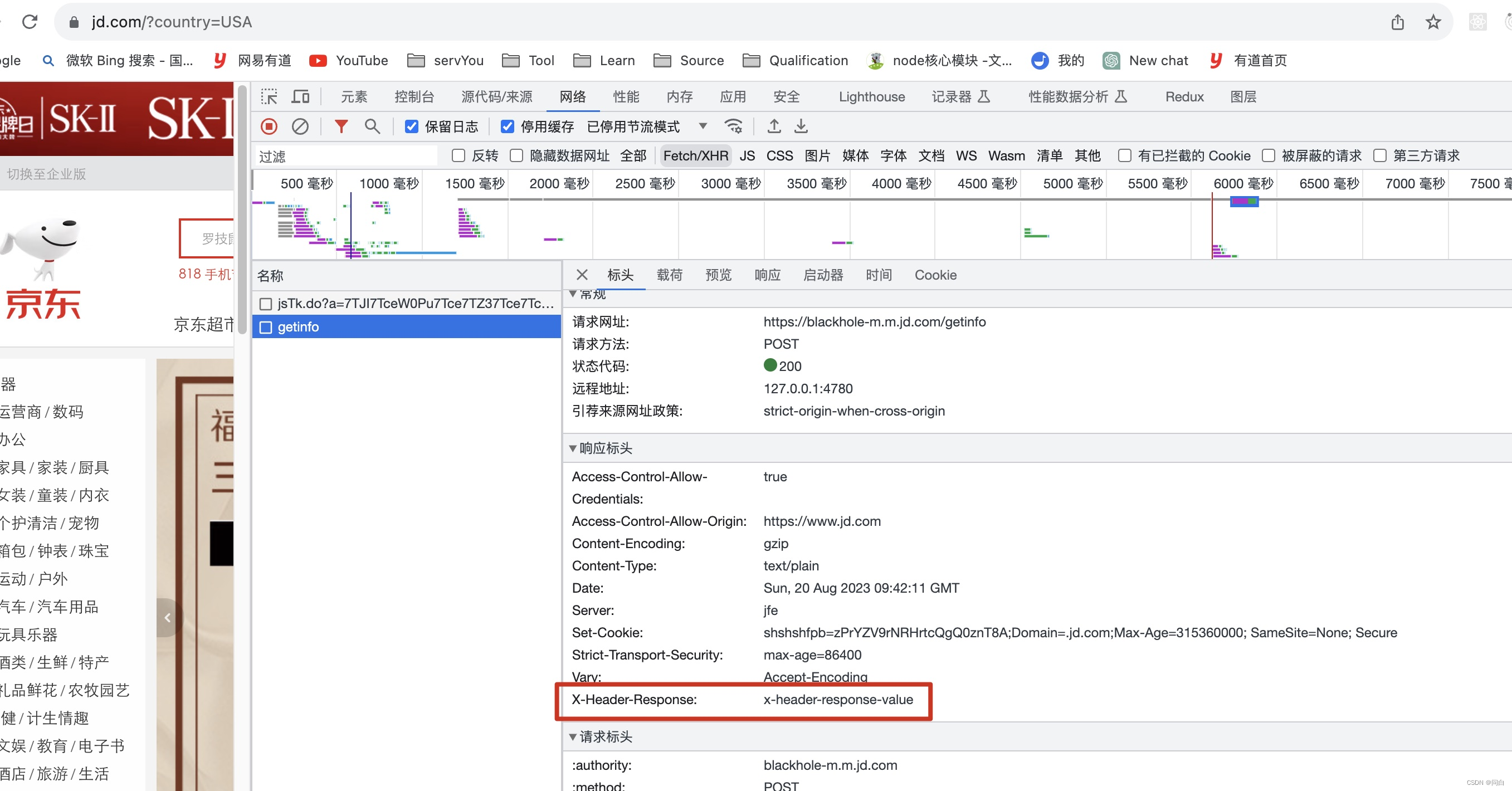Clear the network log
The image size is (1512, 791).
click(x=300, y=126)
